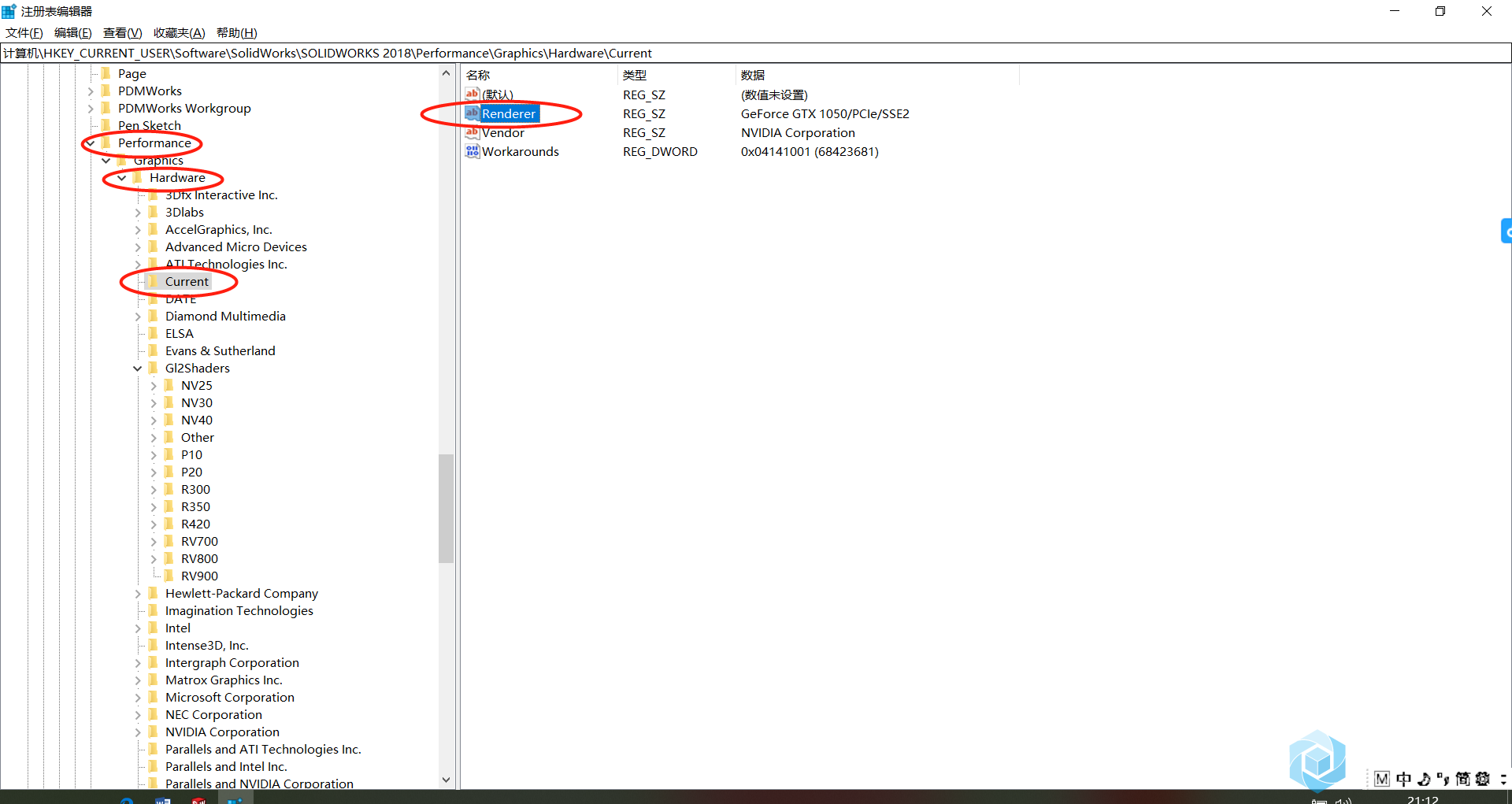The width and height of the screenshot is (1512, 804).
Task: Click the IME 中 Chinese mode icon
Action: (1404, 779)
